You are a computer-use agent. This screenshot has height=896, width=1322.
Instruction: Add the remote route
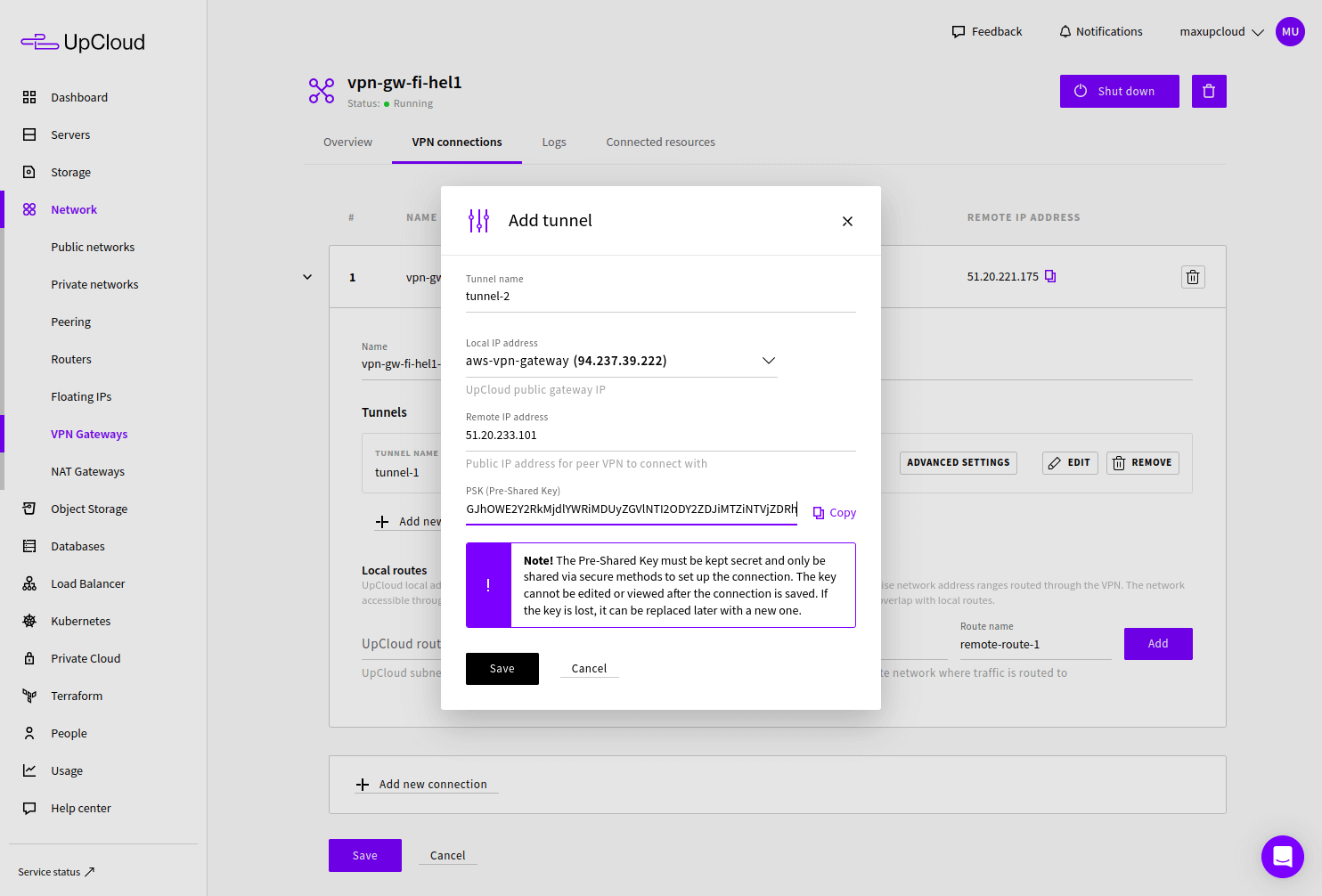pos(1158,644)
